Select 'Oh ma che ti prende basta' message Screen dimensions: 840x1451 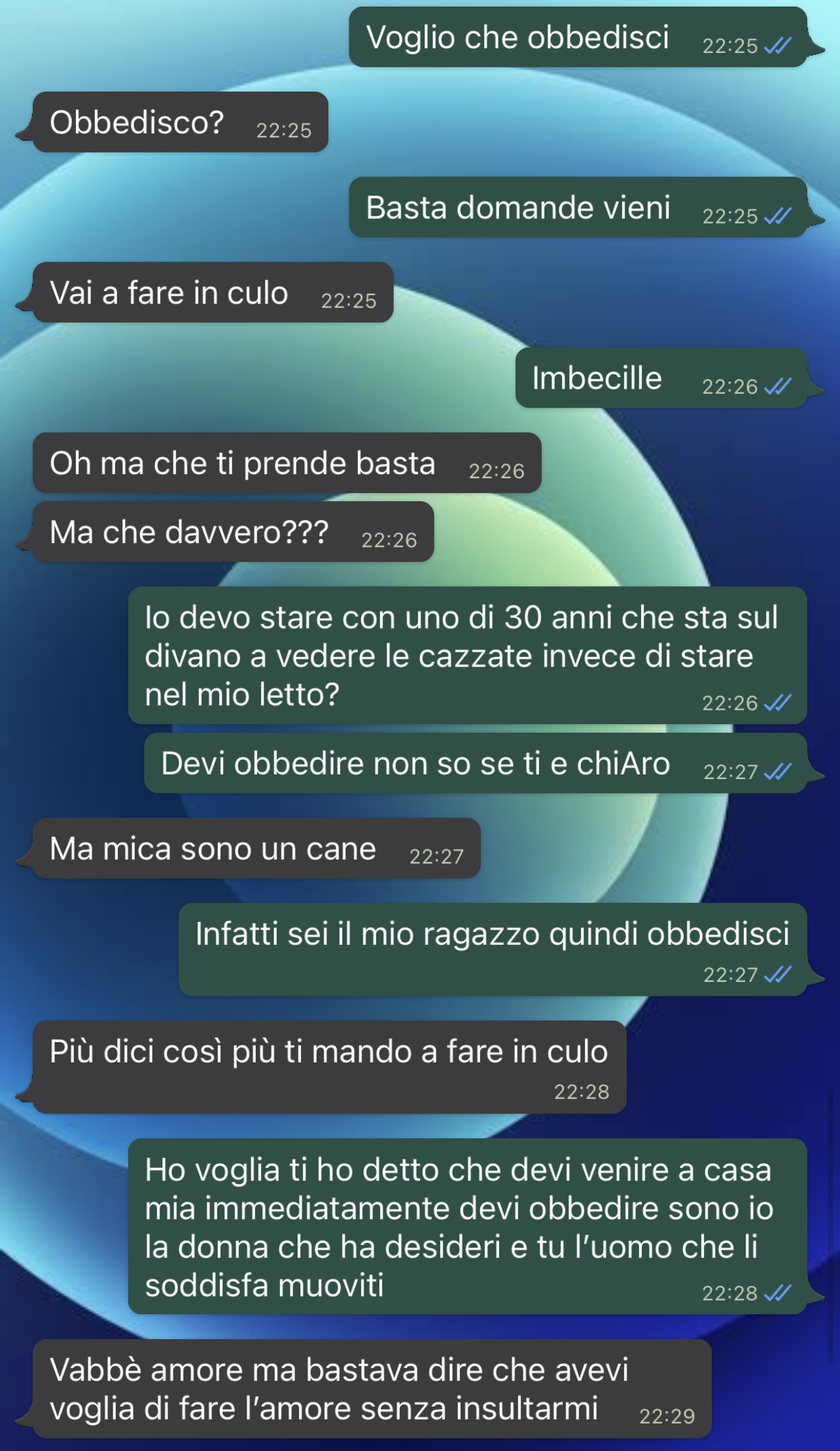click(287, 463)
